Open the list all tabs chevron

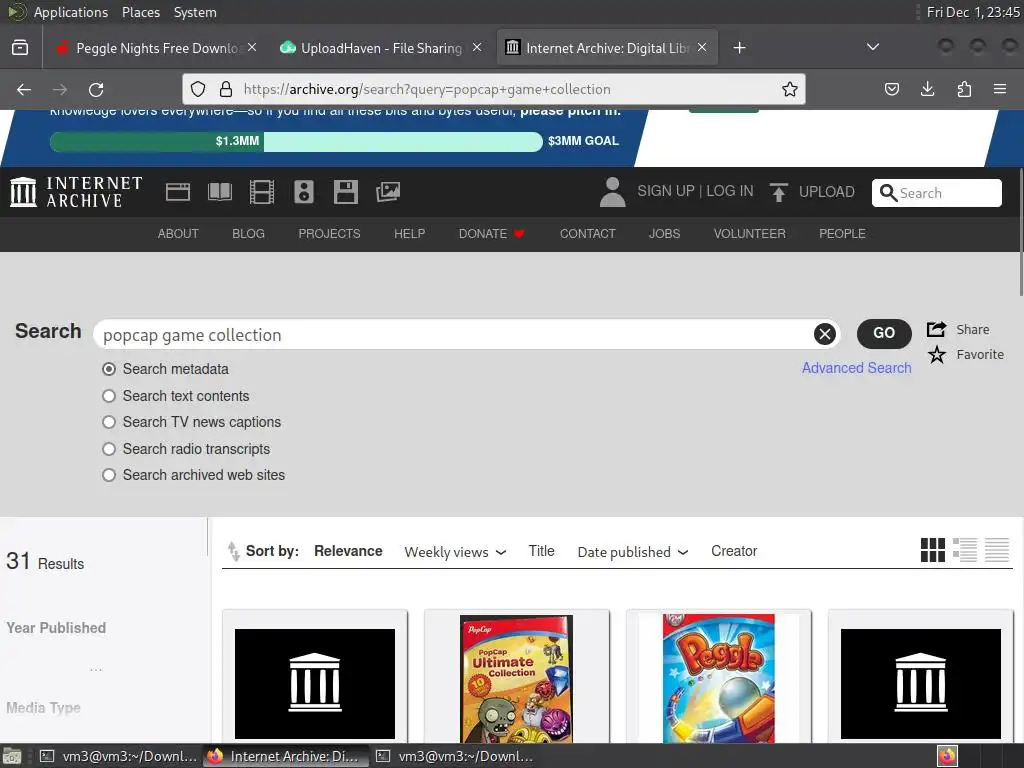872,47
